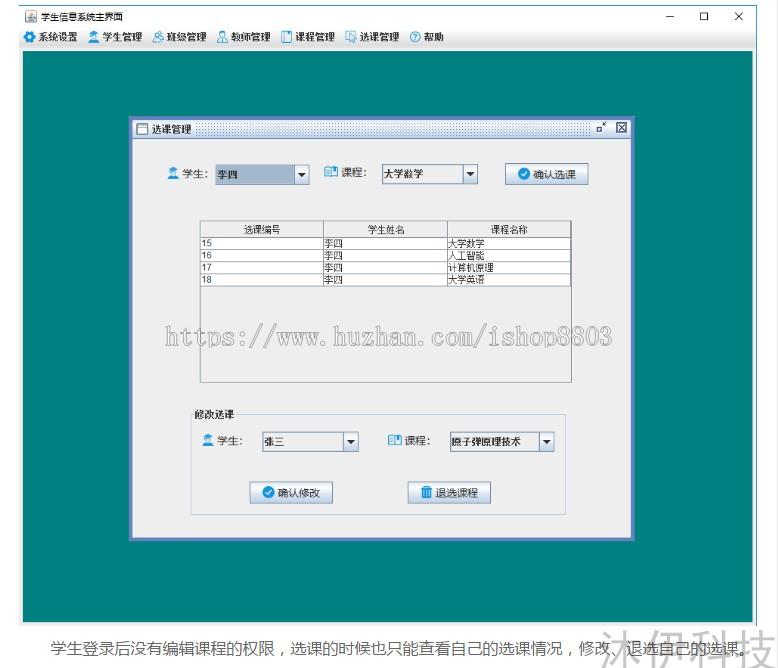This screenshot has width=778, height=668.
Task: Select table cell with ID 17
Action: 262,267
